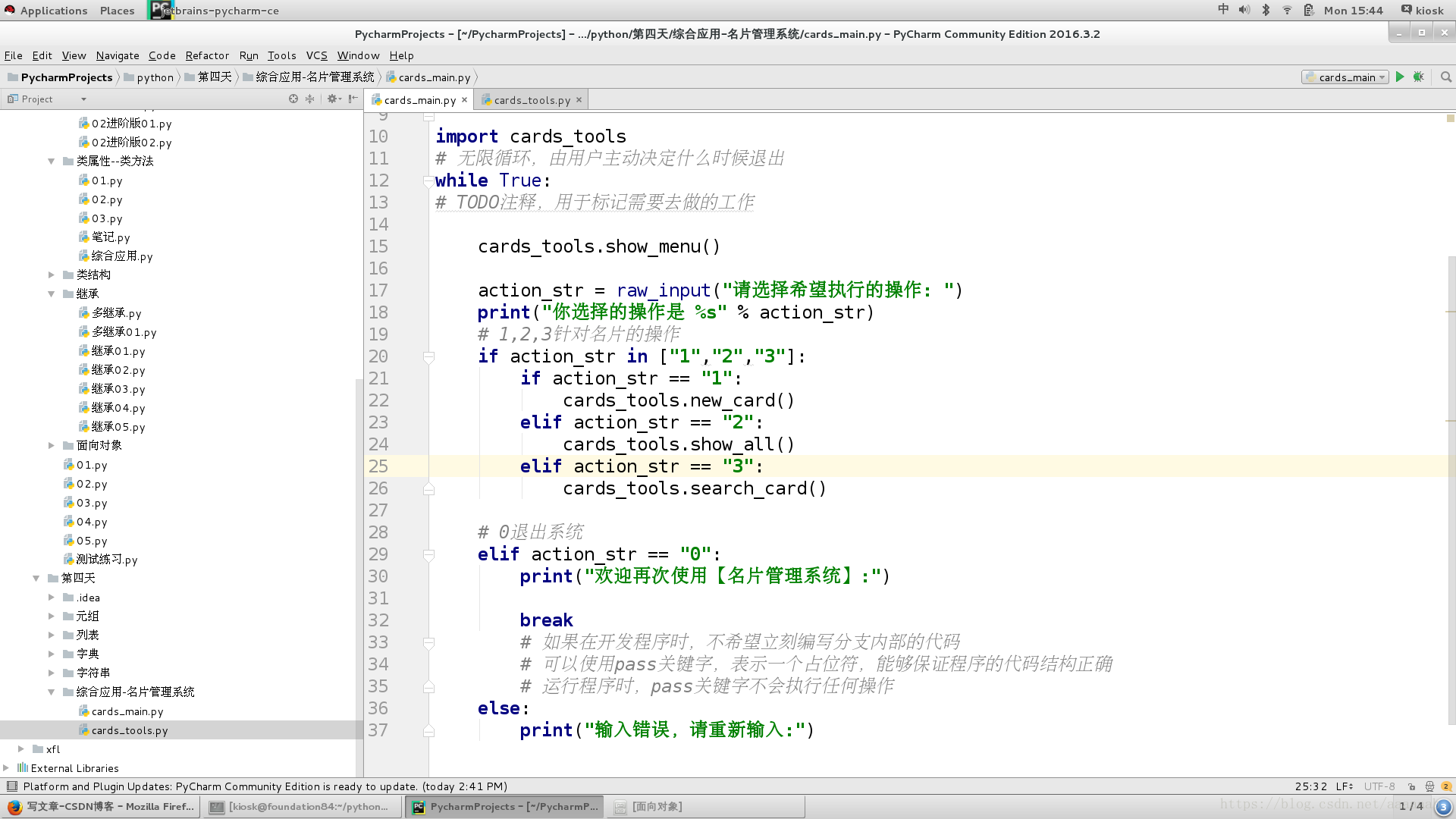Open the Tools menu

tap(281, 55)
